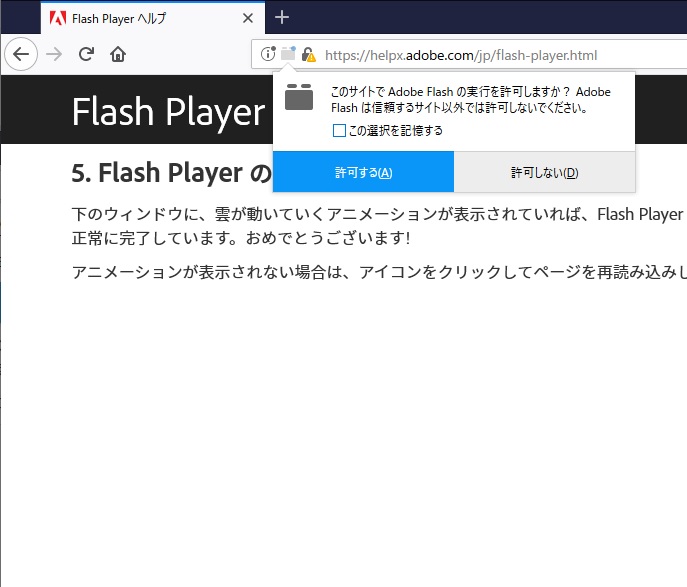The height and width of the screenshot is (587, 687).
Task: Click the padlock security warning icon
Action: [308, 55]
